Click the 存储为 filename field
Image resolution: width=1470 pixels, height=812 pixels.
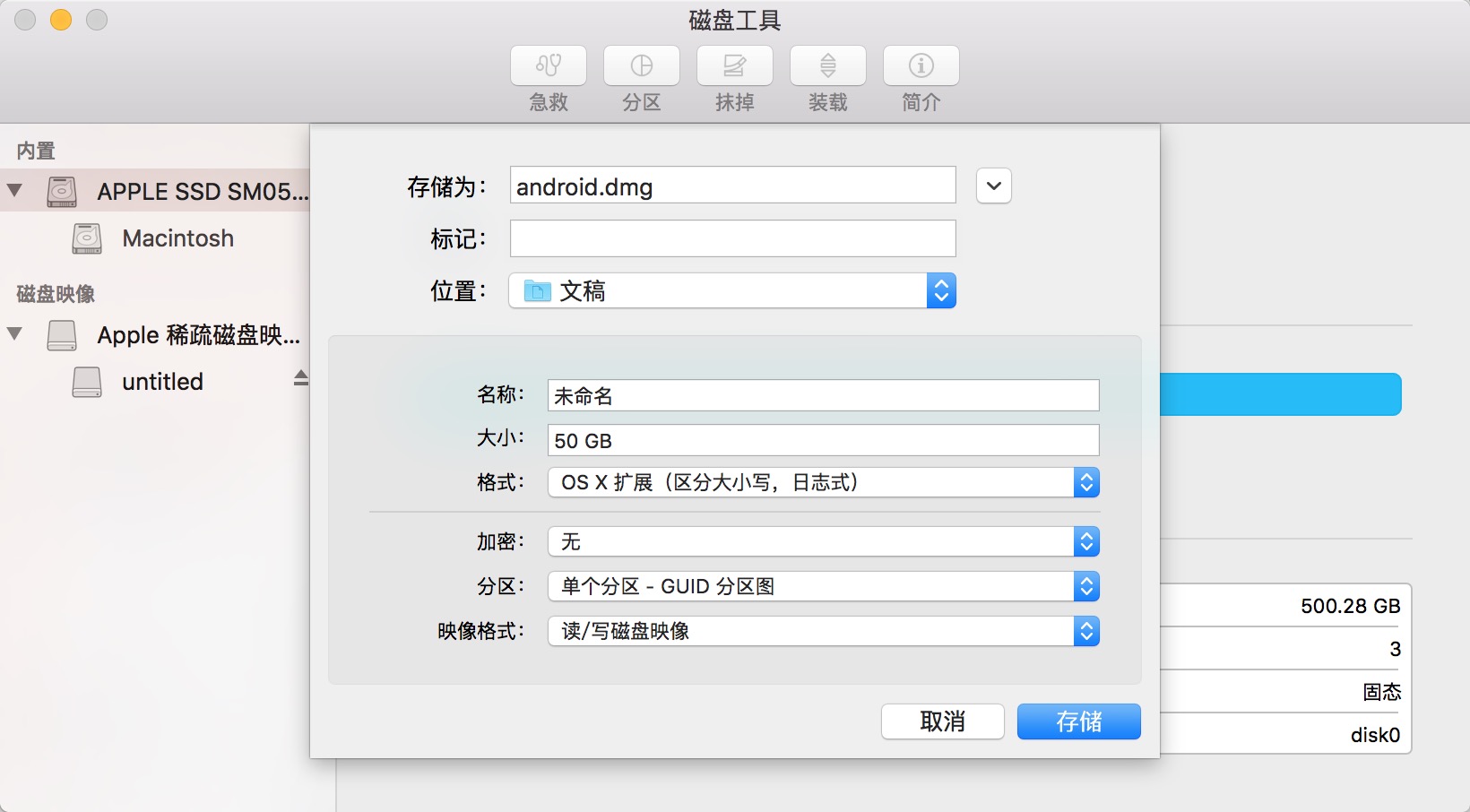coord(732,186)
